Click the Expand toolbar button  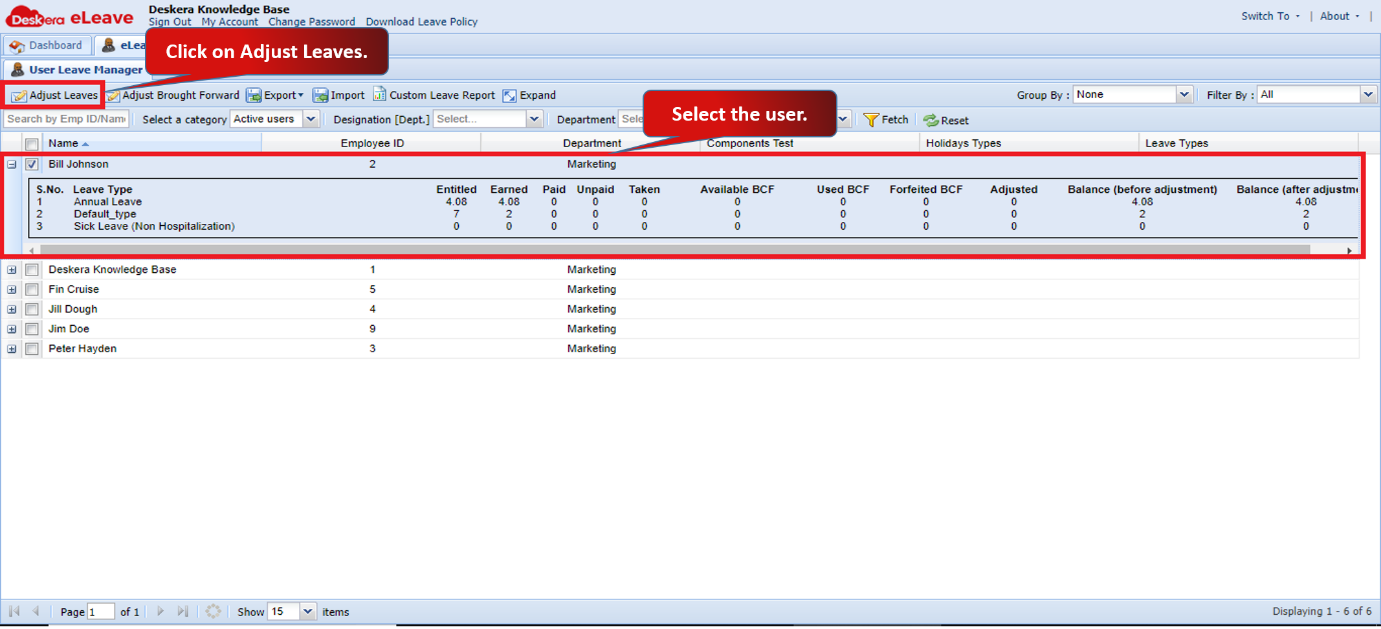pos(529,95)
